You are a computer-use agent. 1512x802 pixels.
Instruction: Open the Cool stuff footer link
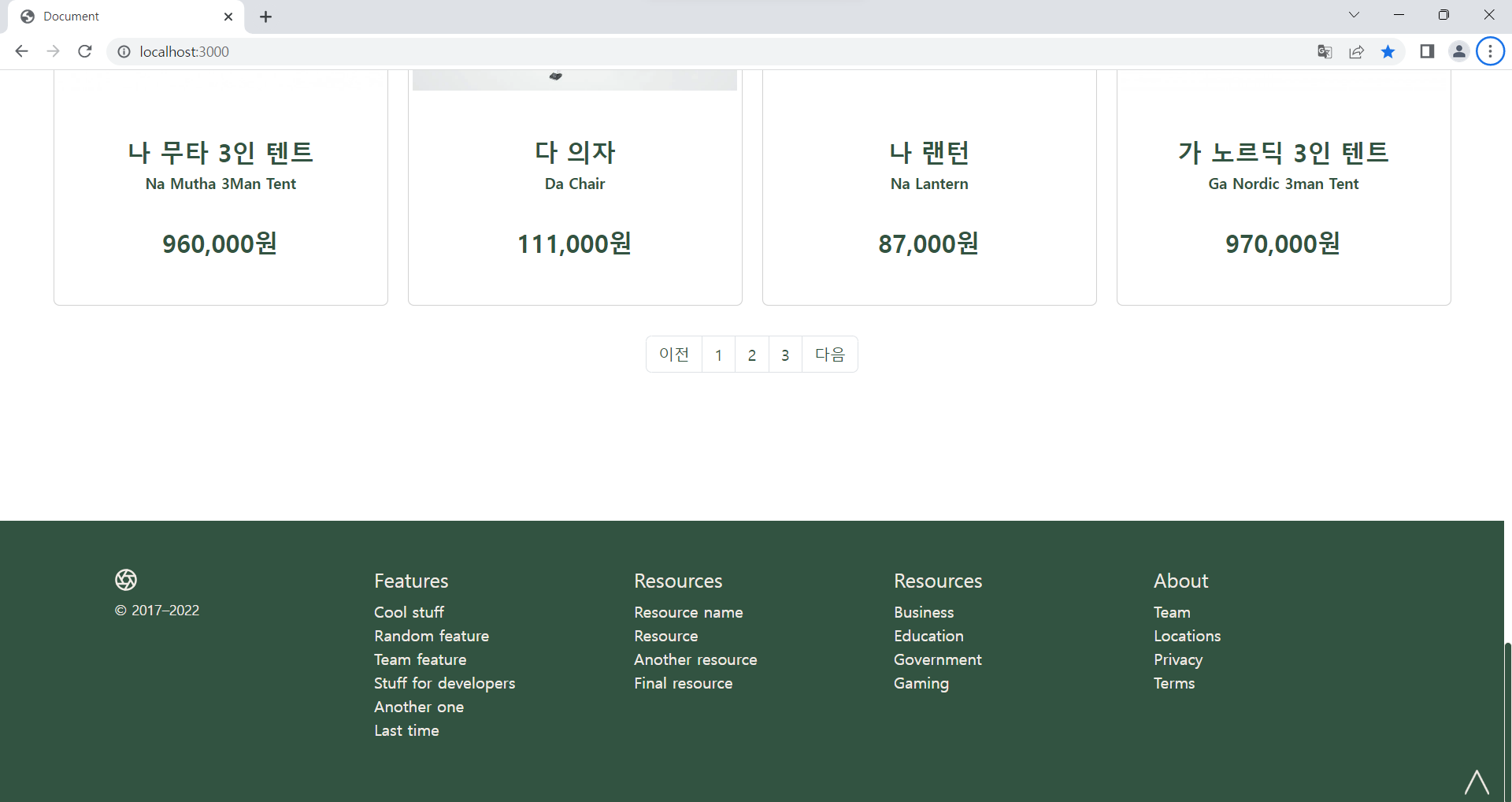coord(409,612)
